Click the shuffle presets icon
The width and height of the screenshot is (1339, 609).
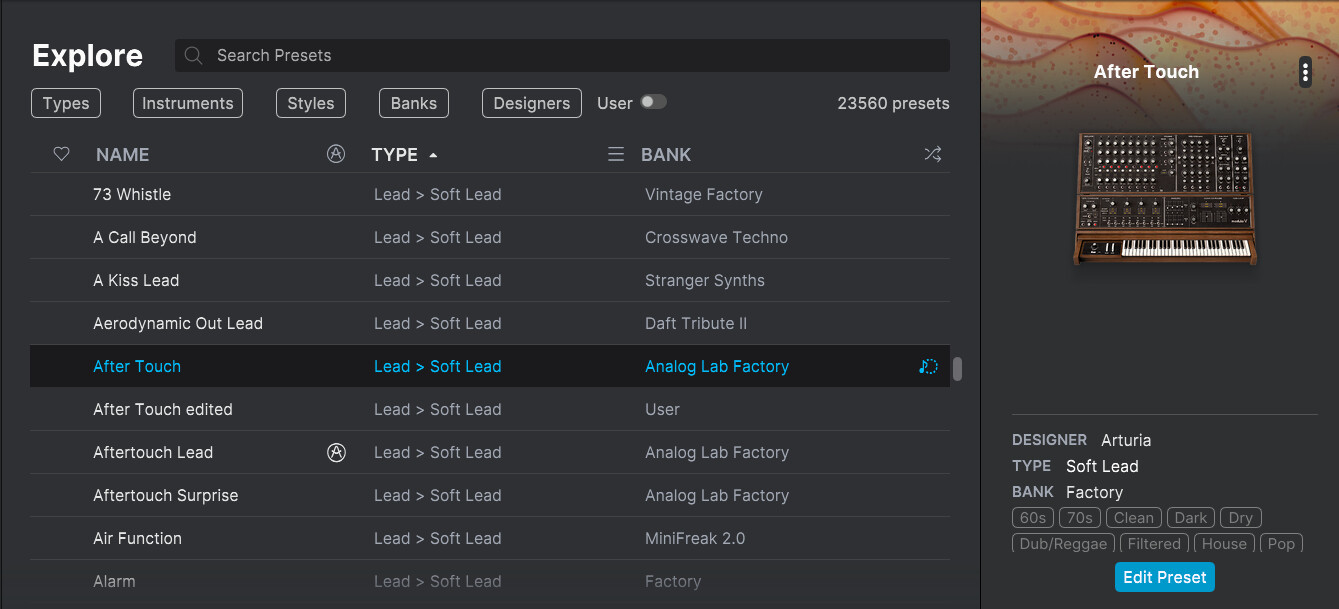pos(932,154)
